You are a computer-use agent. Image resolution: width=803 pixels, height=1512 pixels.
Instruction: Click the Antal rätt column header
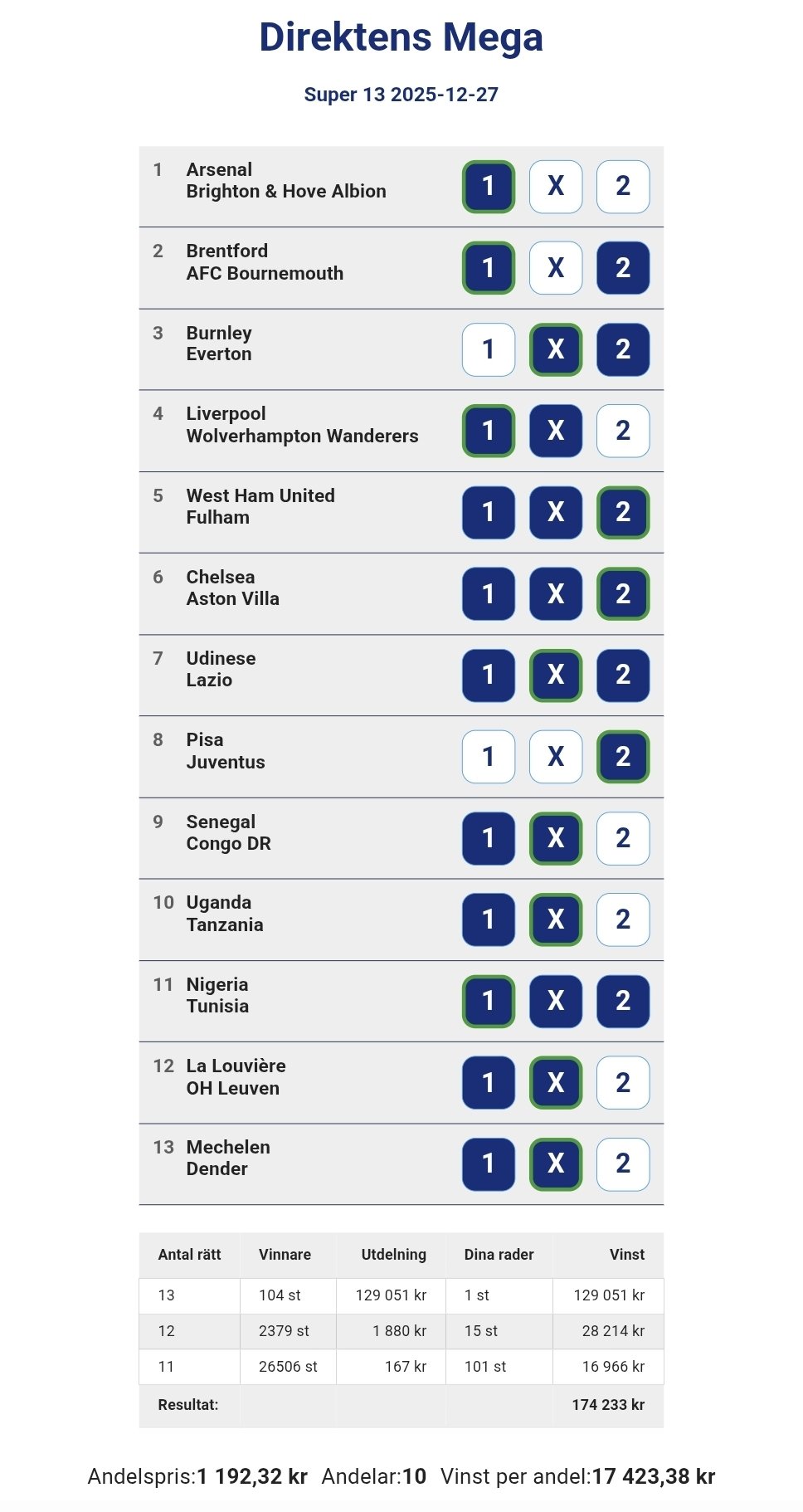(189, 1255)
